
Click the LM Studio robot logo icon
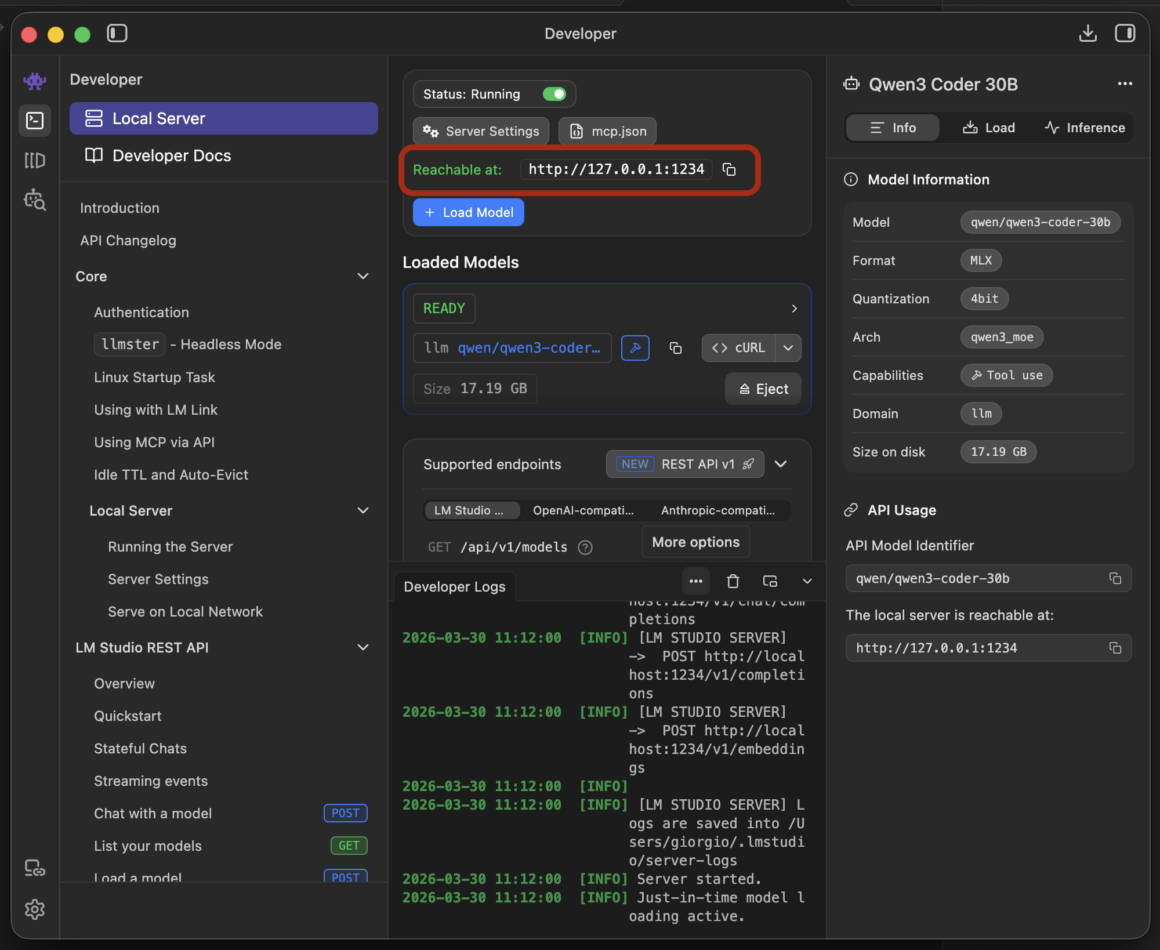coord(34,81)
